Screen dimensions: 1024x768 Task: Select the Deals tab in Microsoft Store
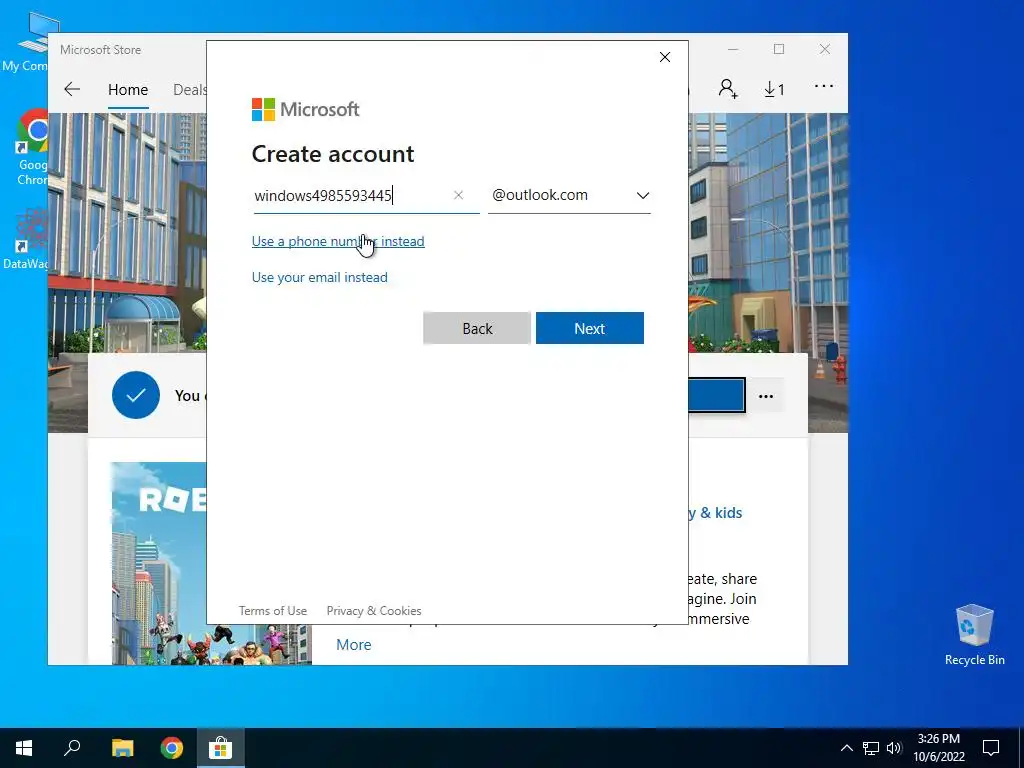tap(189, 89)
